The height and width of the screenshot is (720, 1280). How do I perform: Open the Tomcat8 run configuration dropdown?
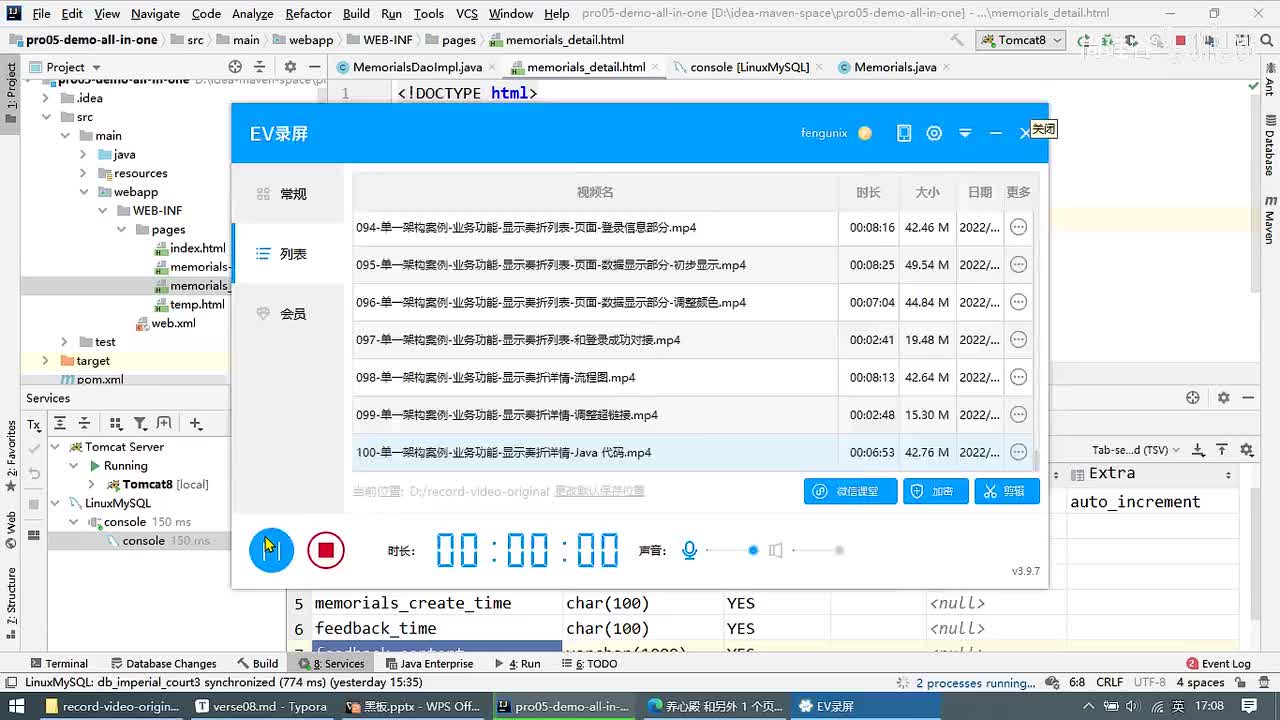(x=1021, y=40)
